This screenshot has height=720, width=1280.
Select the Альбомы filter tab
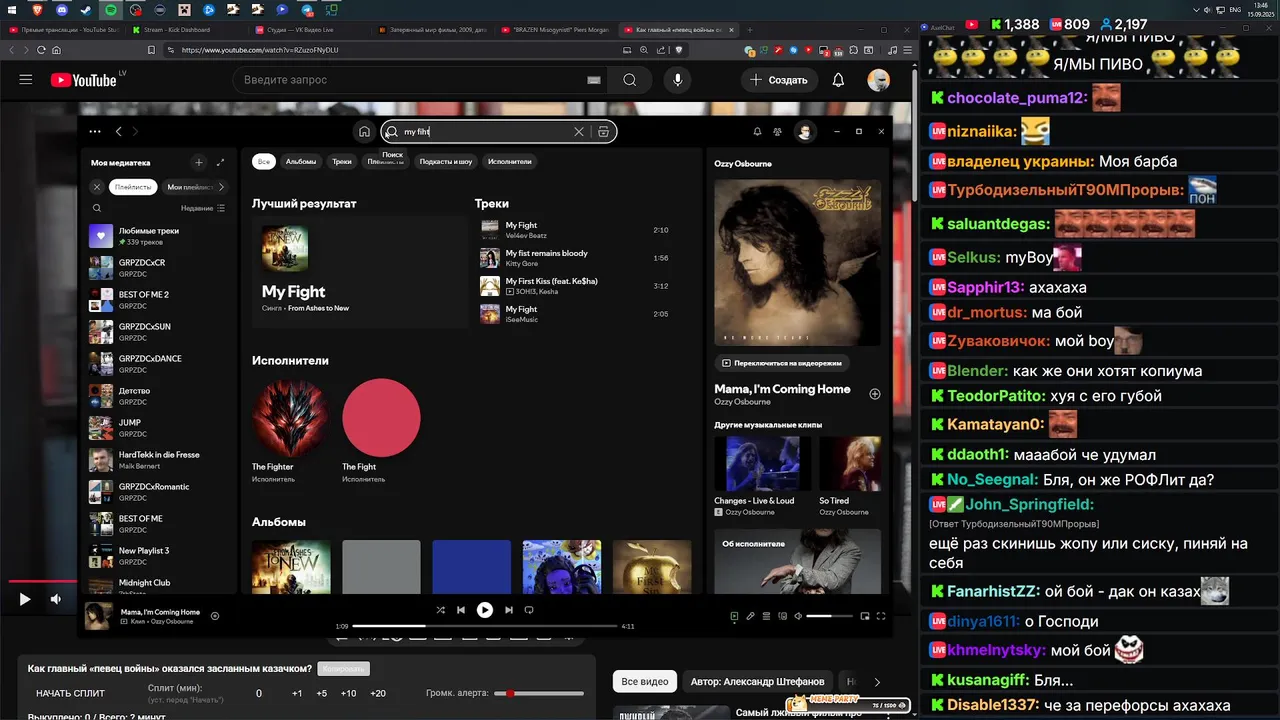point(301,161)
